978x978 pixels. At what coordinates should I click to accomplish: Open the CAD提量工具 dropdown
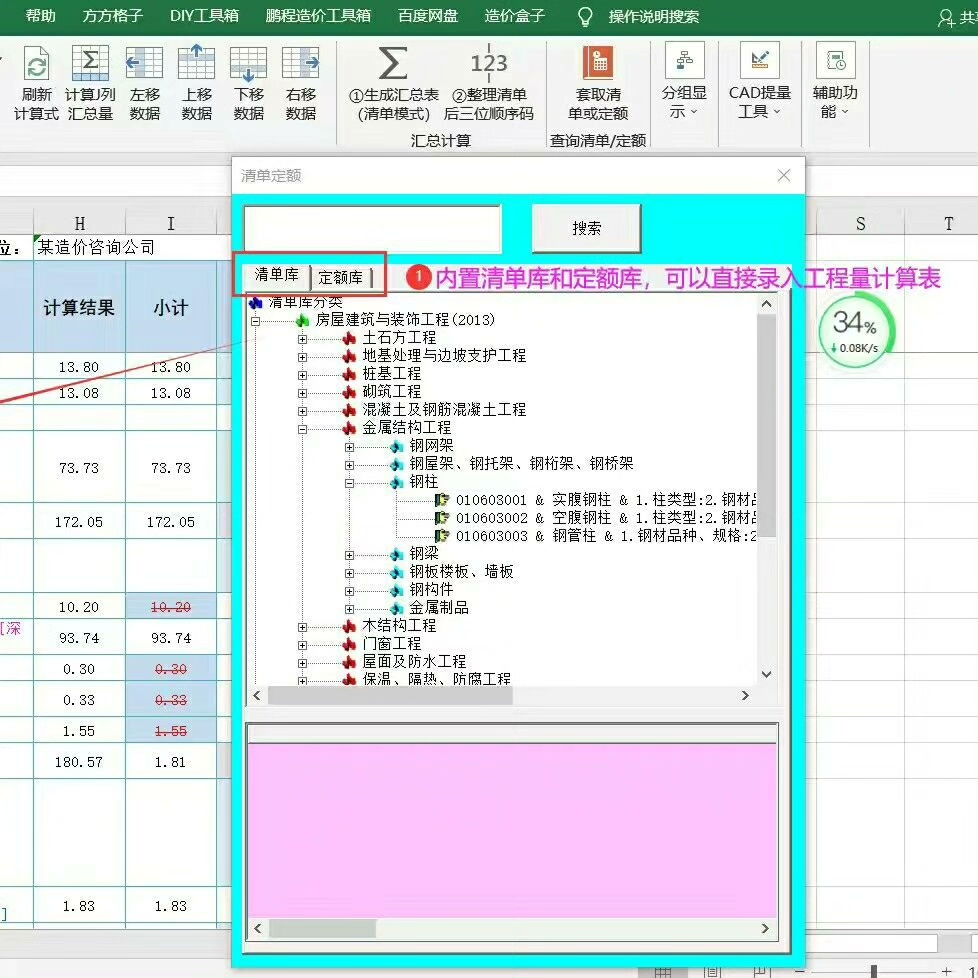coord(759,82)
